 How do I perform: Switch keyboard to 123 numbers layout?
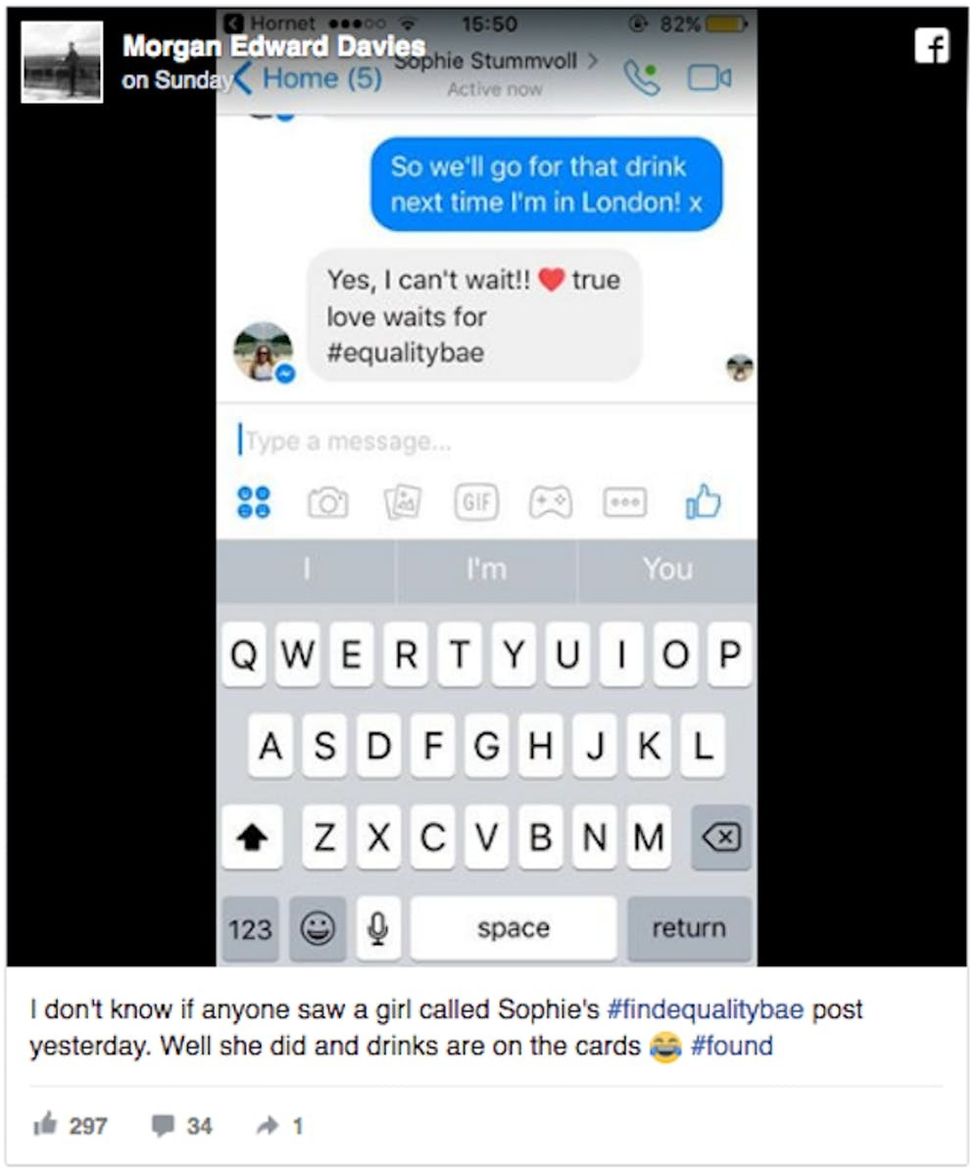pyautogui.click(x=250, y=929)
